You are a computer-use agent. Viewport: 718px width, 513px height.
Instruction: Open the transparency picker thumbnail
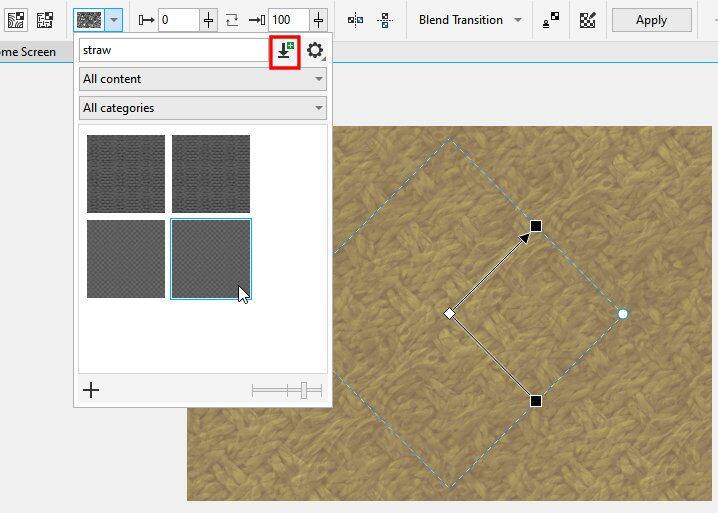point(89,20)
